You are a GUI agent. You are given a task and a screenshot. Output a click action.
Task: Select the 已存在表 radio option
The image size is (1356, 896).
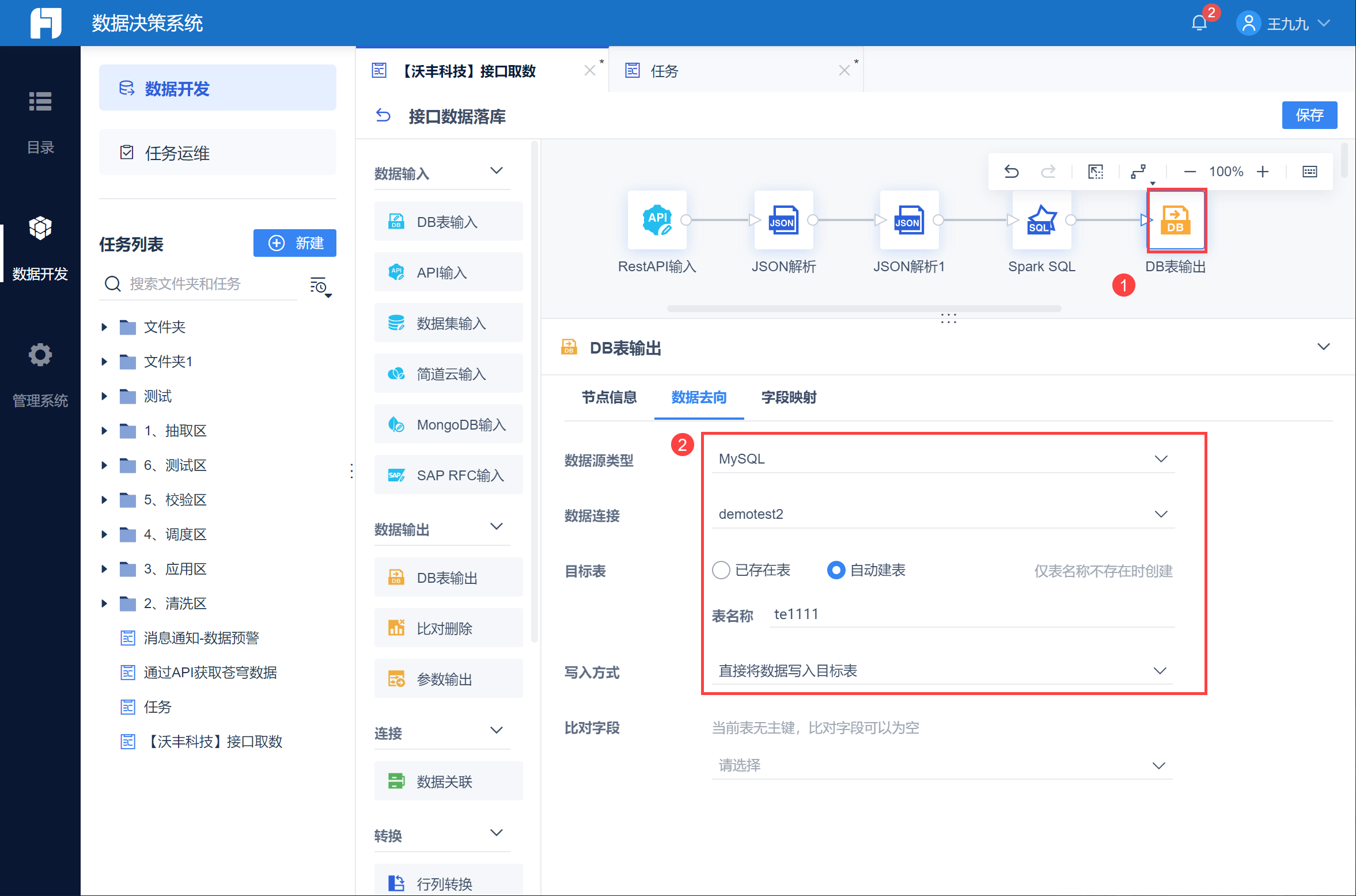click(721, 570)
